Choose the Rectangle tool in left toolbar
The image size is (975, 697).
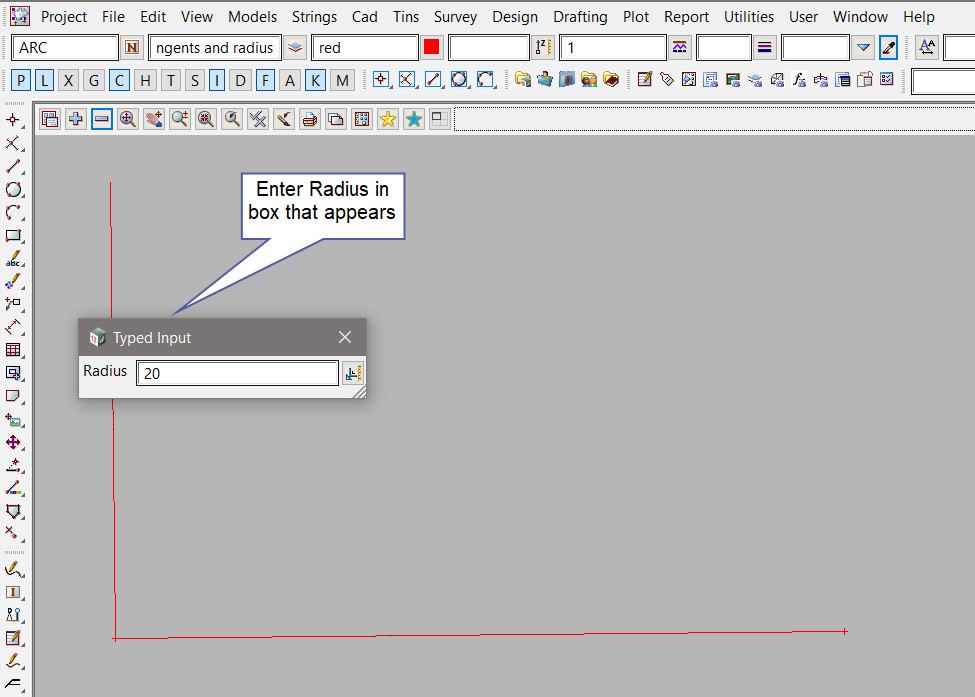click(x=13, y=237)
